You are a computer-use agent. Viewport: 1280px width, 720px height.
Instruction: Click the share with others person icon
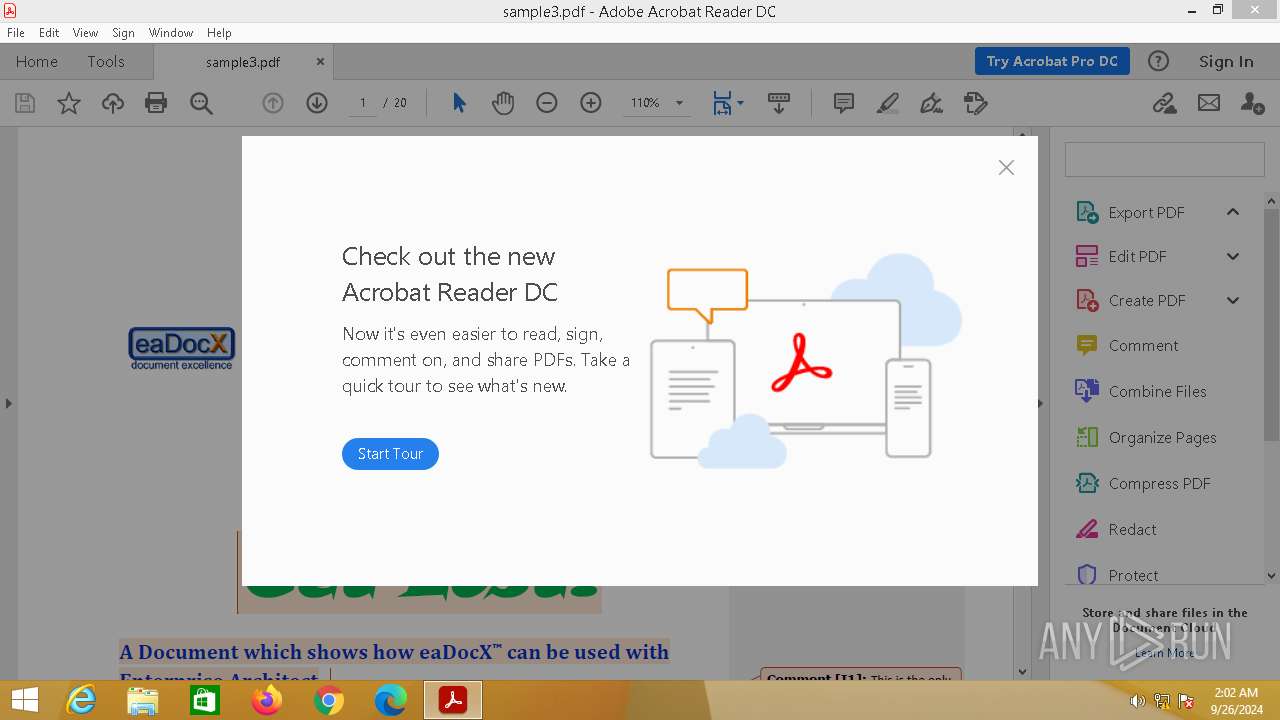(x=1252, y=103)
